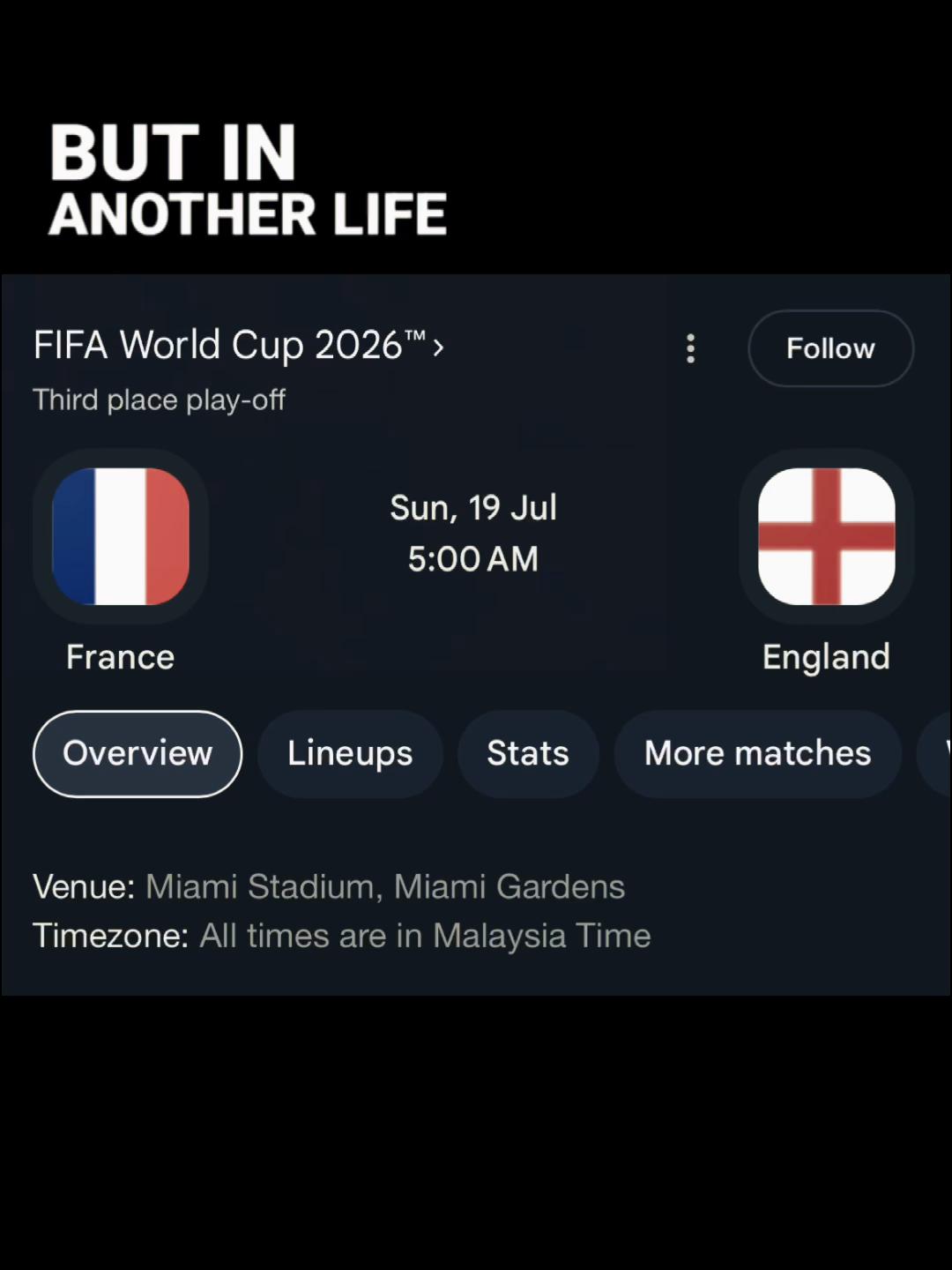The height and width of the screenshot is (1270, 952).
Task: Switch to the Lineups tab
Action: (x=350, y=754)
